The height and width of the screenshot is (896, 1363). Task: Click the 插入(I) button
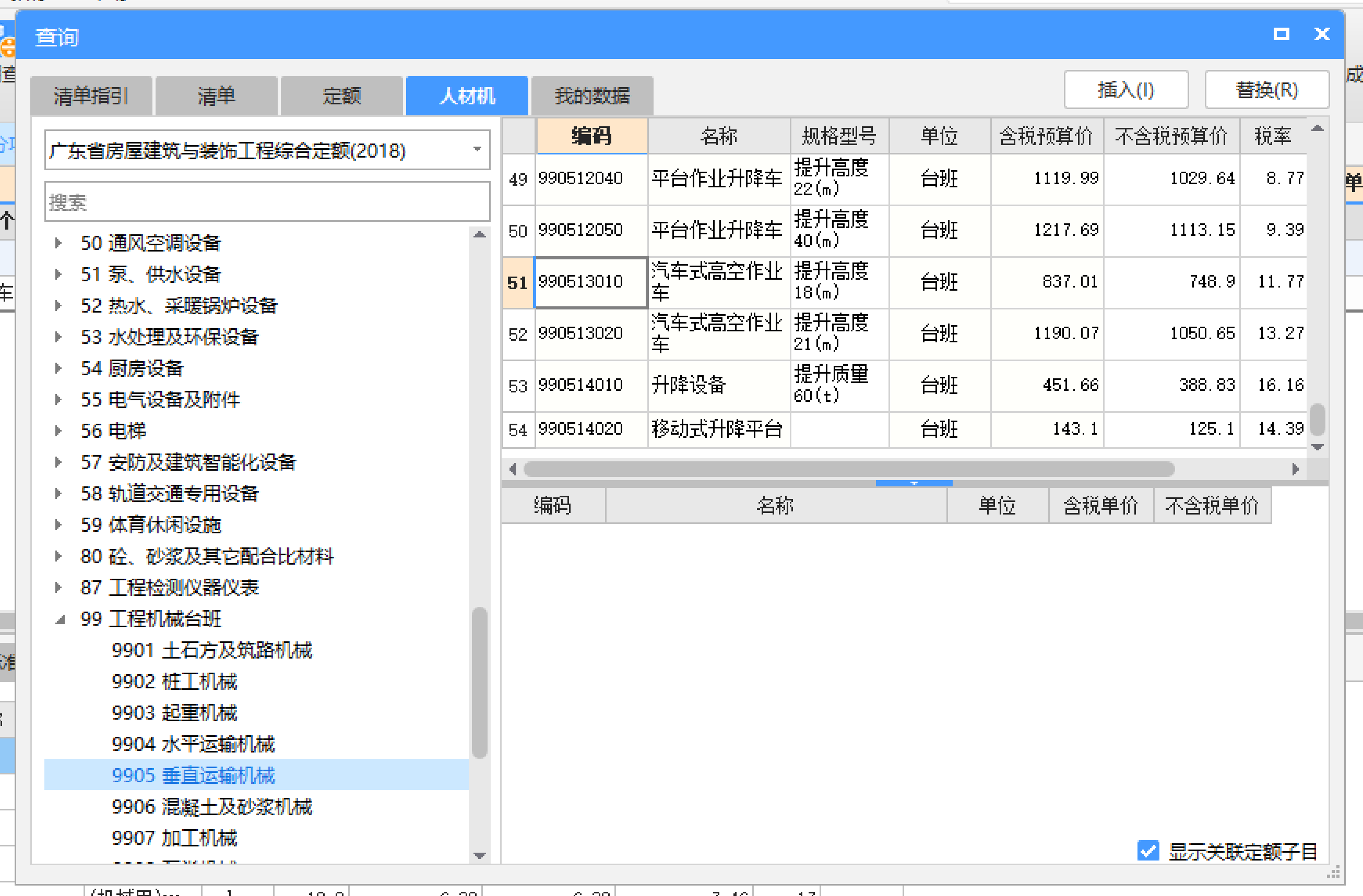[1126, 90]
